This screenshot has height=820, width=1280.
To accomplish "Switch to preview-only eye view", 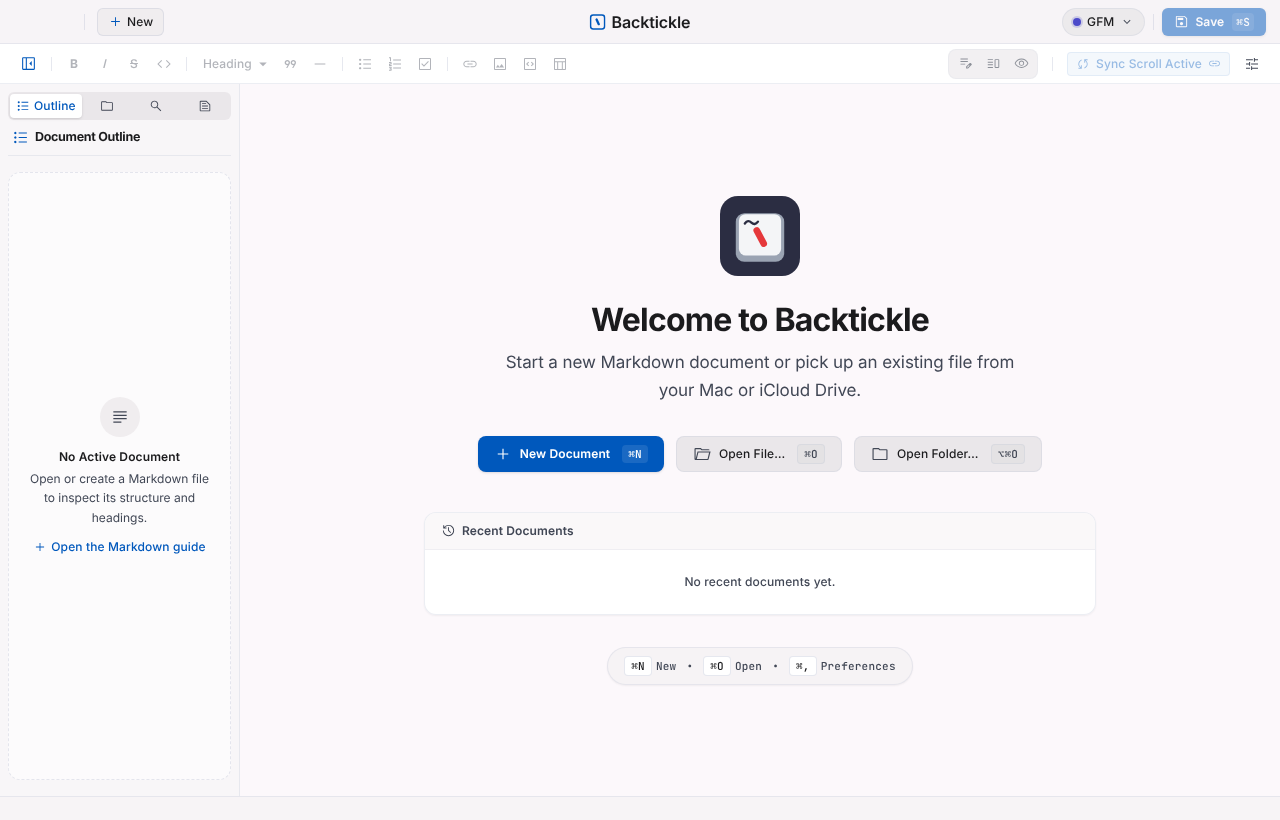I will 1021,64.
